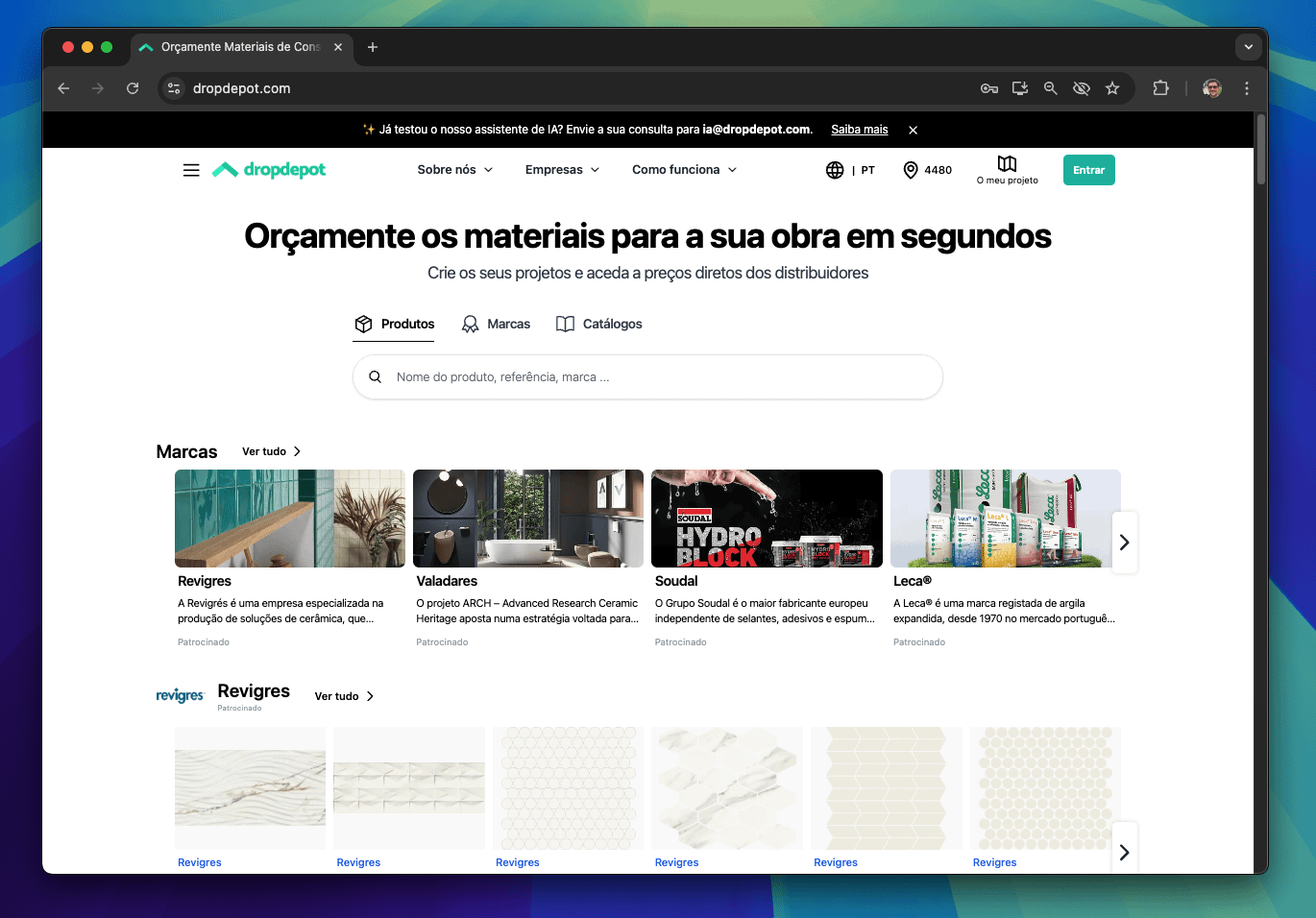Screen dimensions: 1316x918
Task: Click the dropdepot logo
Action: pos(269,170)
